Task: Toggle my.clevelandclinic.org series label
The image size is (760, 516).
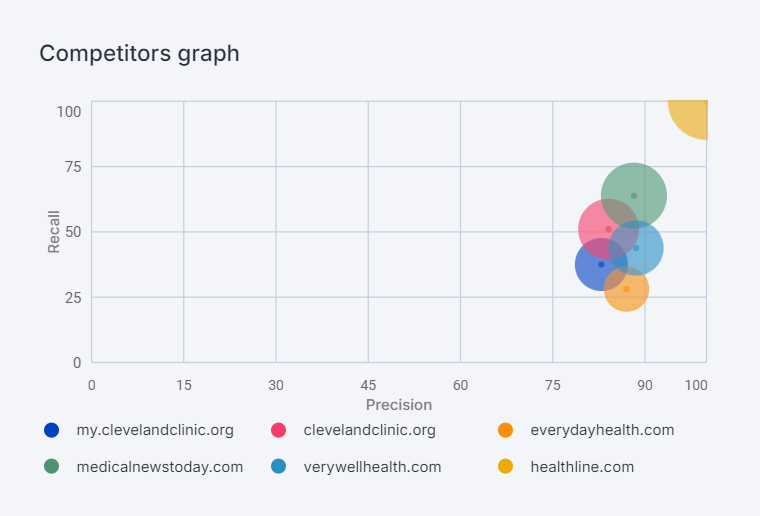Action: 155,430
